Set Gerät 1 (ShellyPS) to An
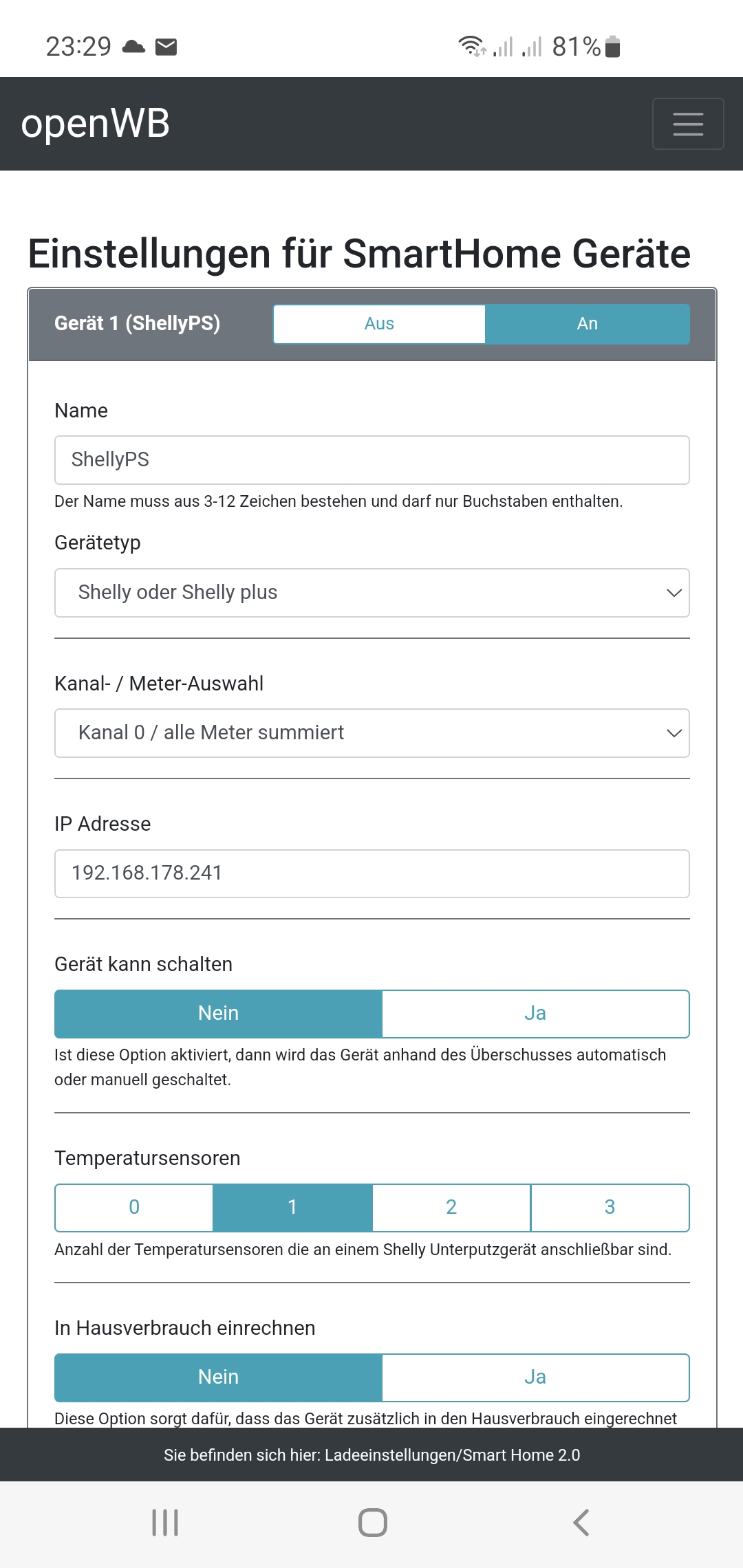 click(587, 324)
